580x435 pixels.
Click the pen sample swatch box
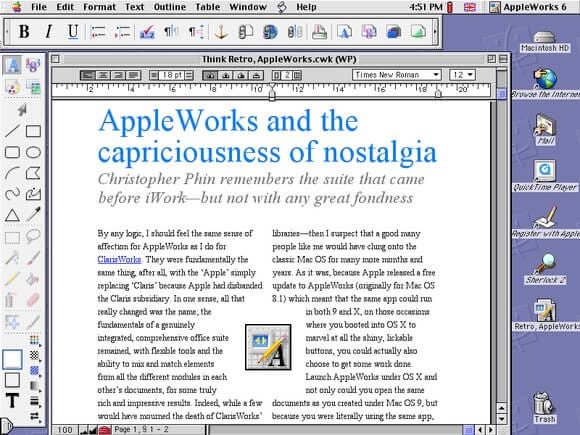tap(12, 380)
